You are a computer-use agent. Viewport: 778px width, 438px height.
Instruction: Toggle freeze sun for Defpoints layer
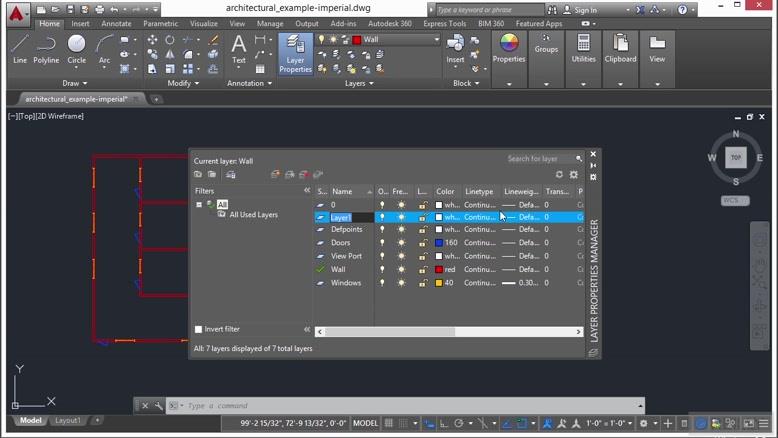click(x=401, y=229)
